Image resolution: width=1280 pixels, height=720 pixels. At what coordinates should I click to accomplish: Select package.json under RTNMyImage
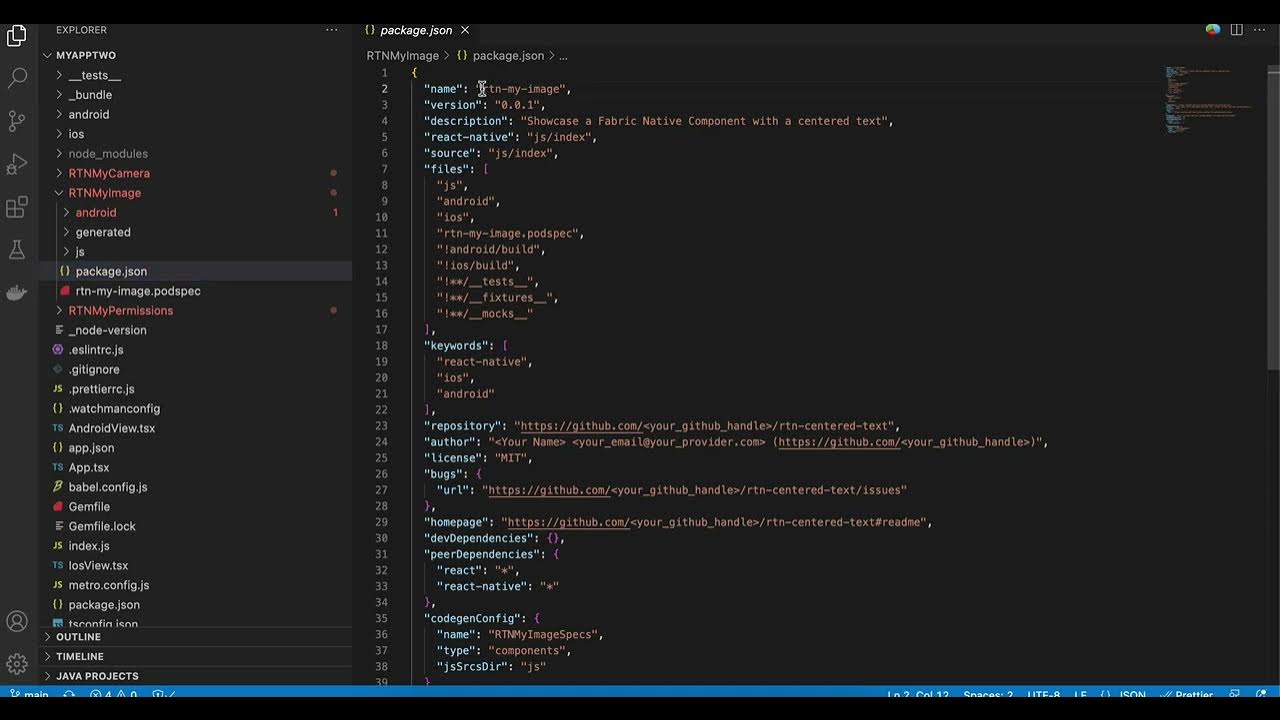(111, 271)
